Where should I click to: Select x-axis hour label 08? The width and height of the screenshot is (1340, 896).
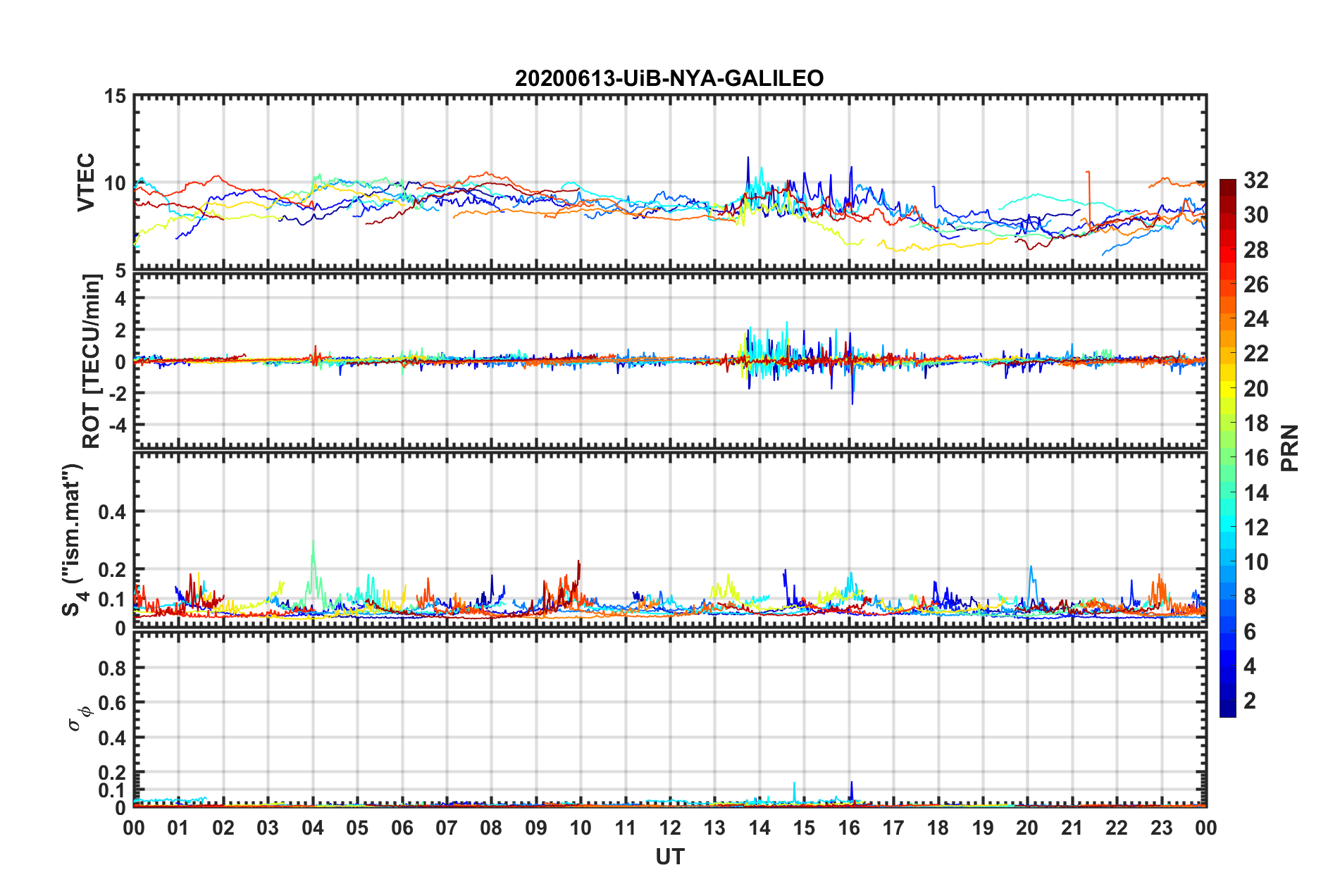491,828
